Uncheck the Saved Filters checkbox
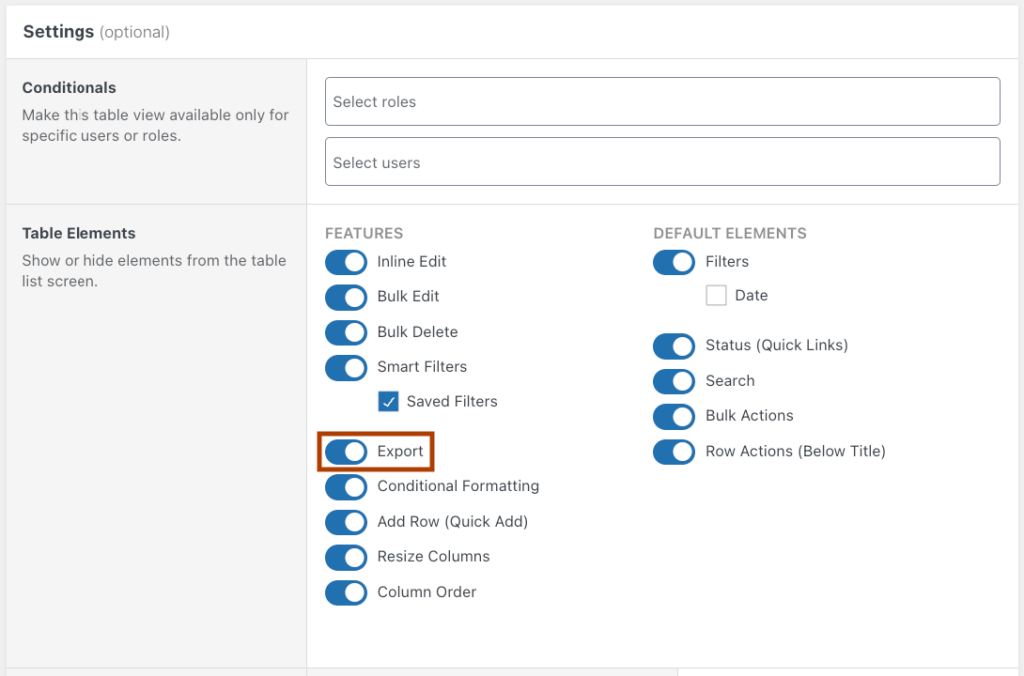This screenshot has width=1024, height=676. [389, 402]
